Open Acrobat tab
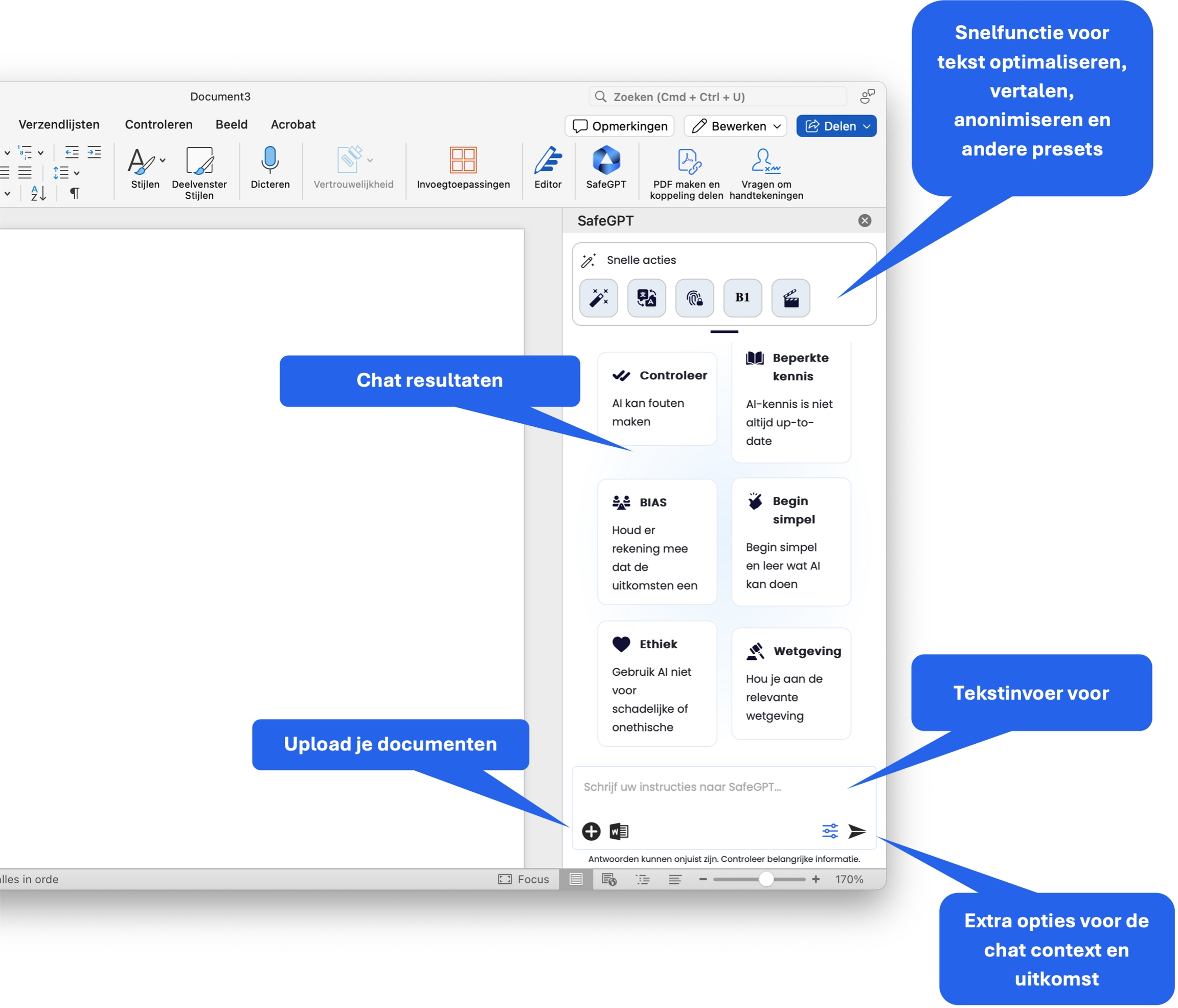 (293, 125)
